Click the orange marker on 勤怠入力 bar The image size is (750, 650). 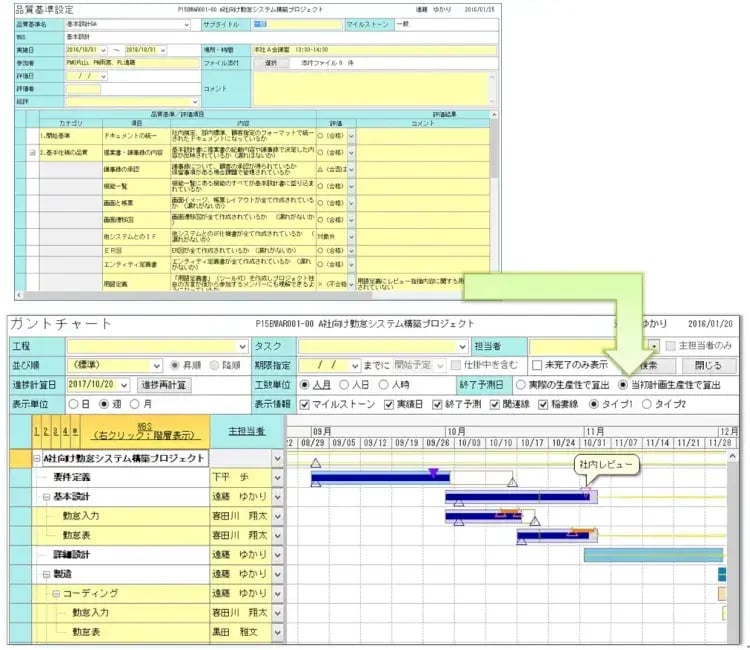click(x=508, y=513)
